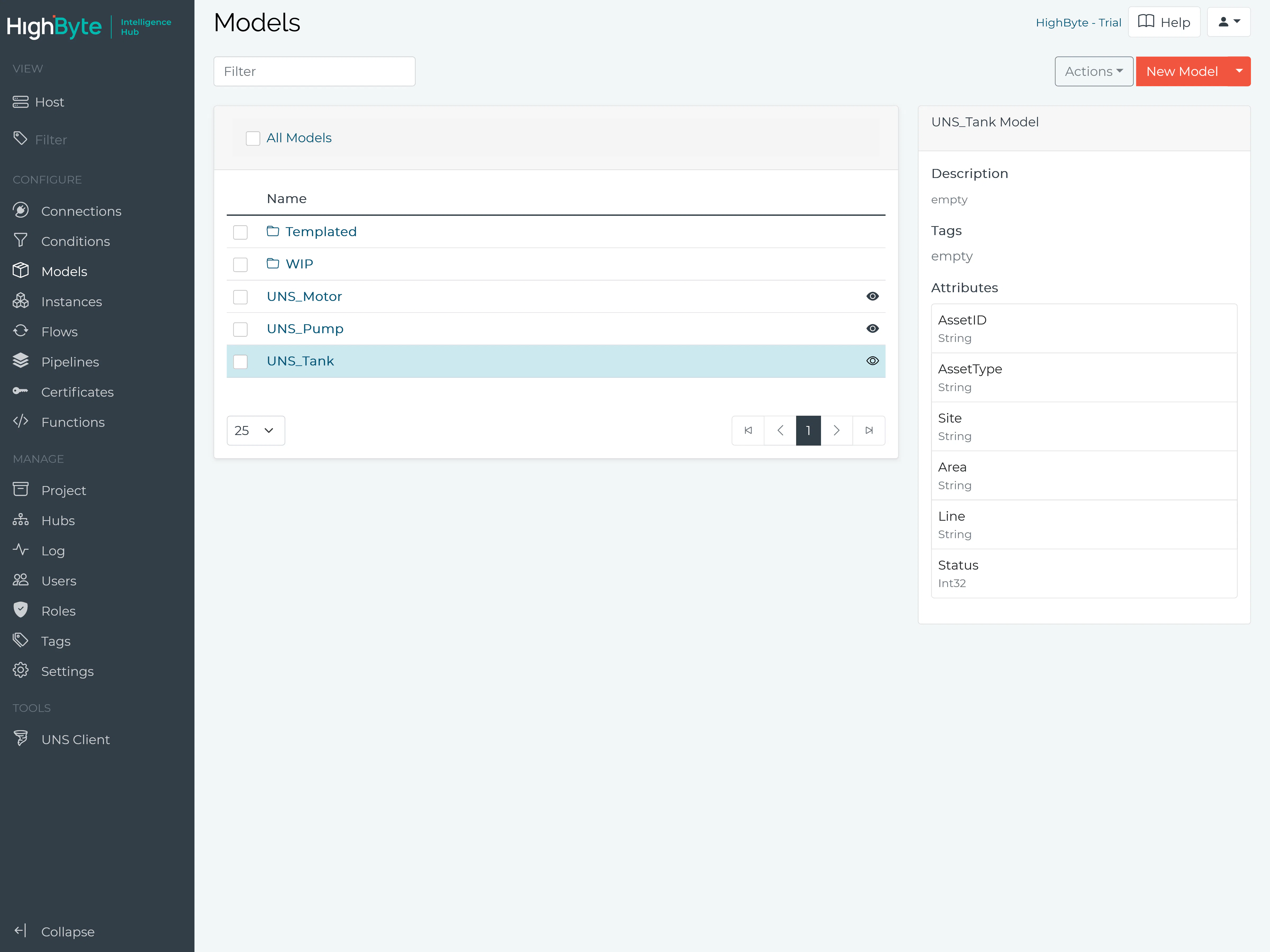Image resolution: width=1270 pixels, height=952 pixels.
Task: Open the Help button
Action: click(x=1164, y=22)
